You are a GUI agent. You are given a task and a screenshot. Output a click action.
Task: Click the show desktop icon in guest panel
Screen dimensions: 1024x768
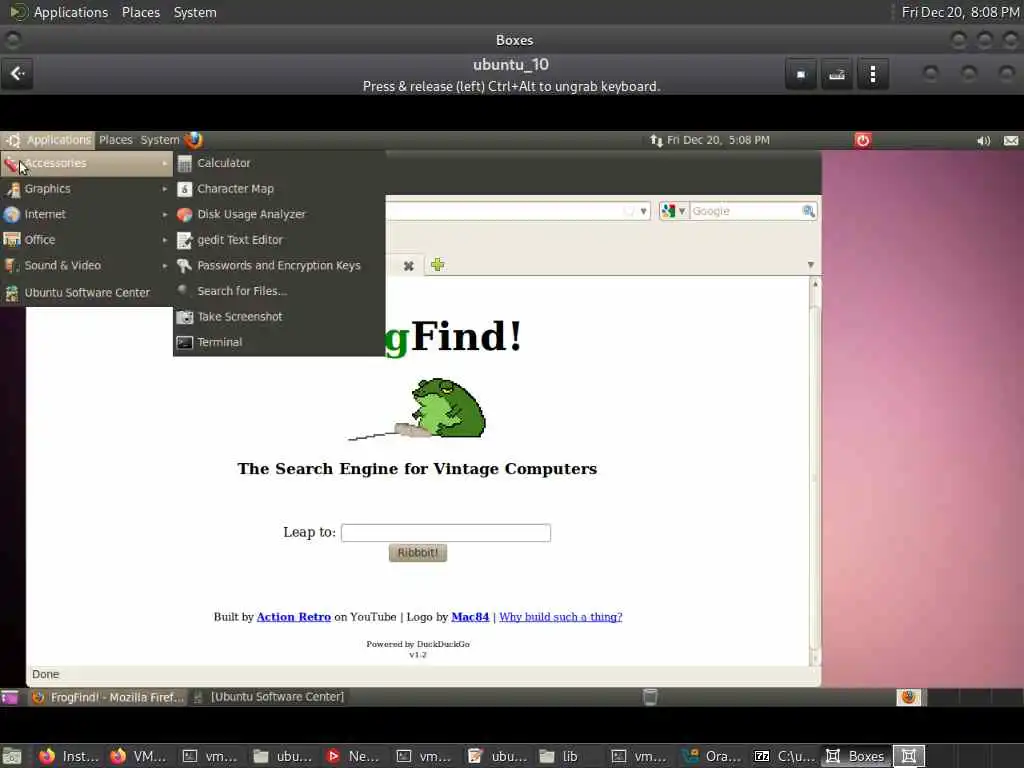tap(10, 697)
